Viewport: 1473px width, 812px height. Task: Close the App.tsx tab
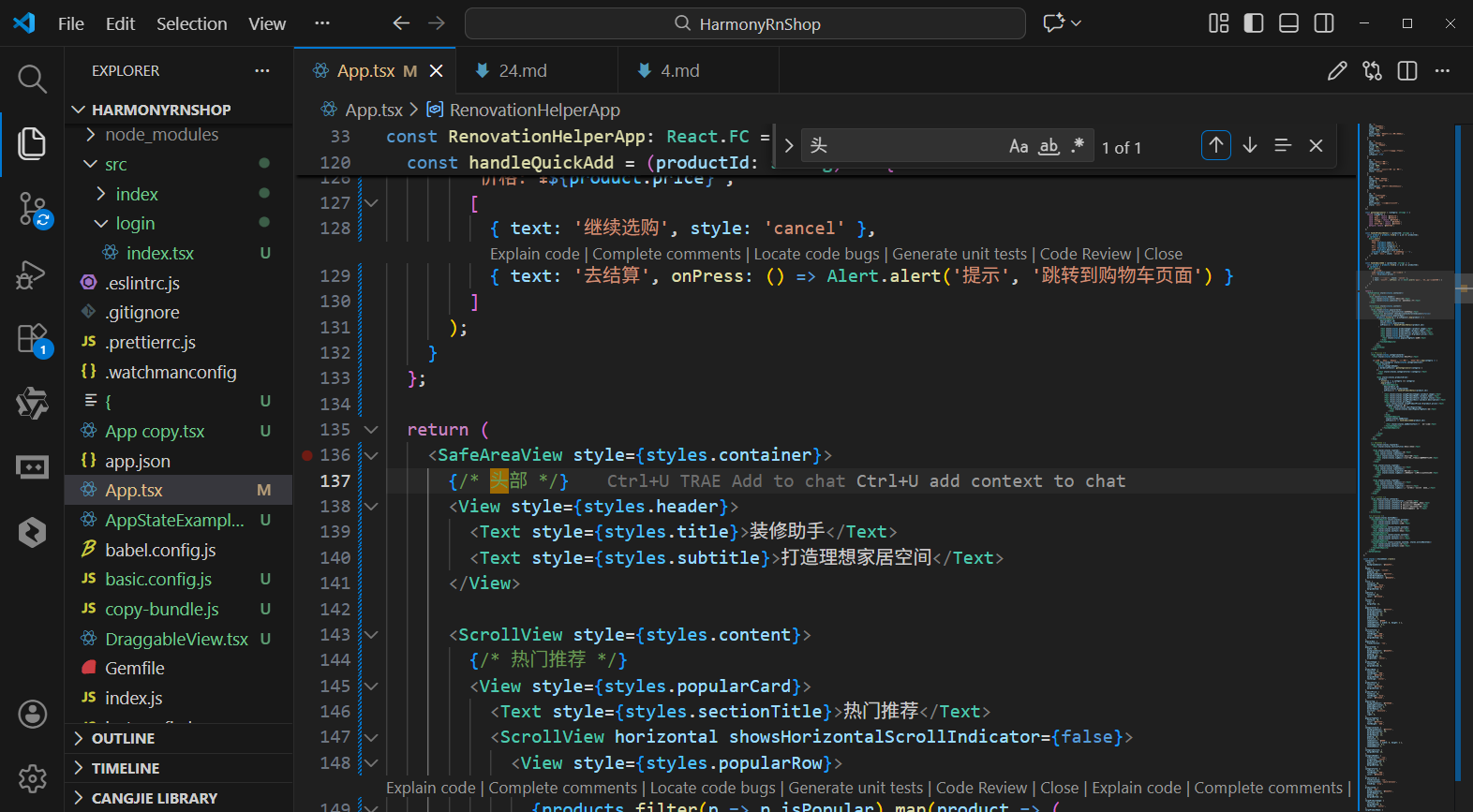click(436, 71)
